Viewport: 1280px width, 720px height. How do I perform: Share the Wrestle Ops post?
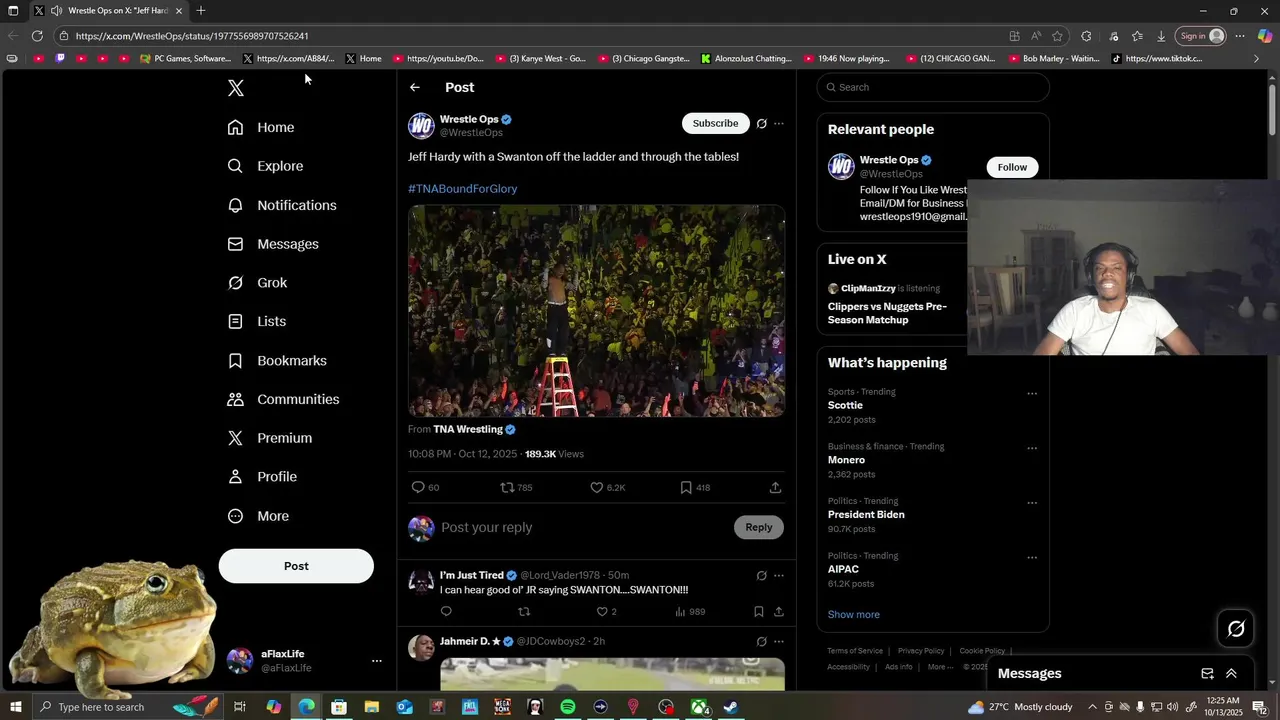click(x=775, y=487)
